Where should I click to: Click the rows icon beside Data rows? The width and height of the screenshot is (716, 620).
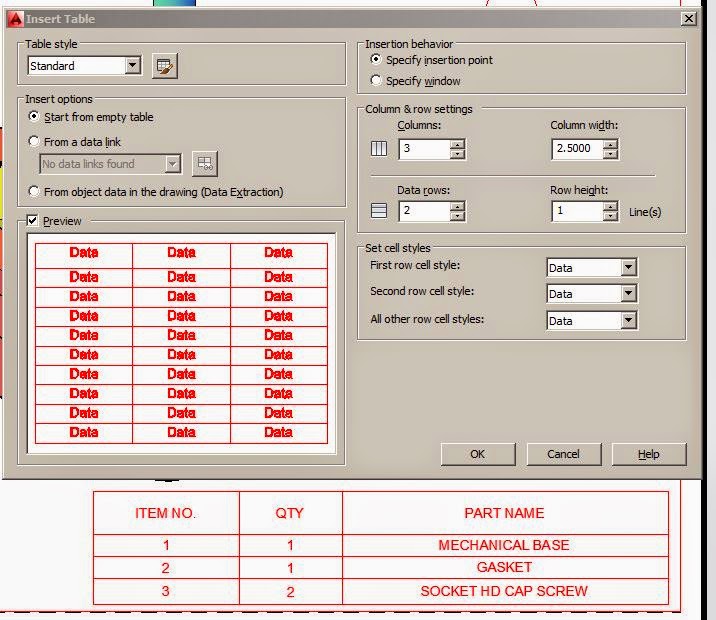pos(379,210)
